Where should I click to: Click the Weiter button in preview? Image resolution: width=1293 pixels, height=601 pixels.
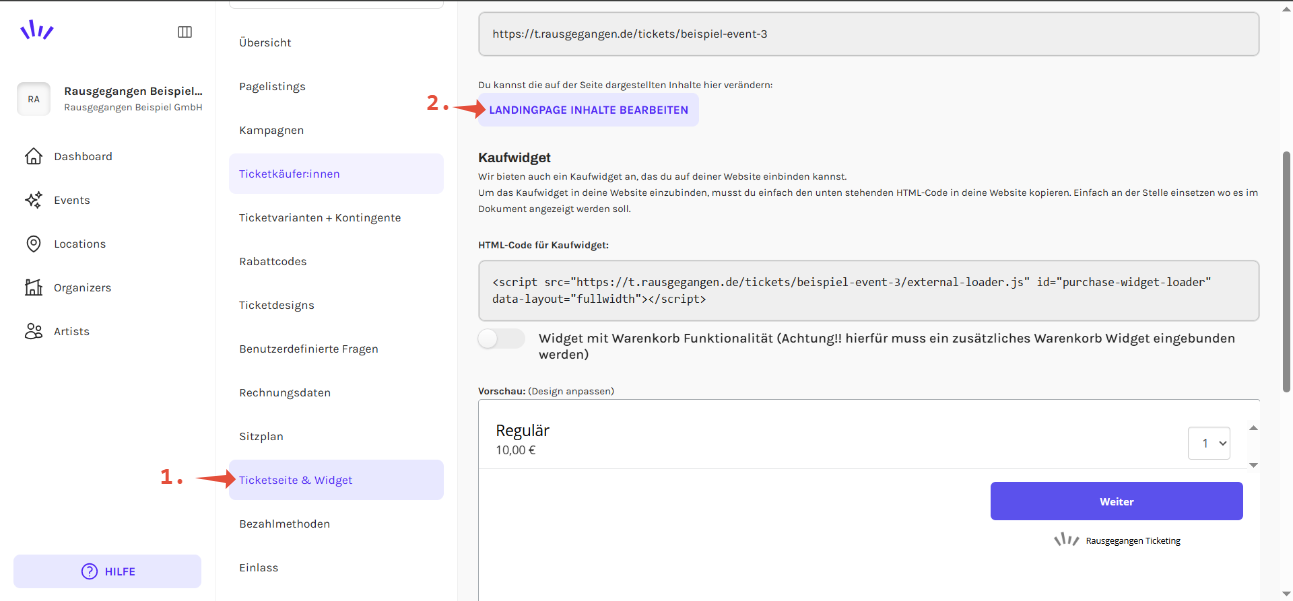coord(1116,501)
